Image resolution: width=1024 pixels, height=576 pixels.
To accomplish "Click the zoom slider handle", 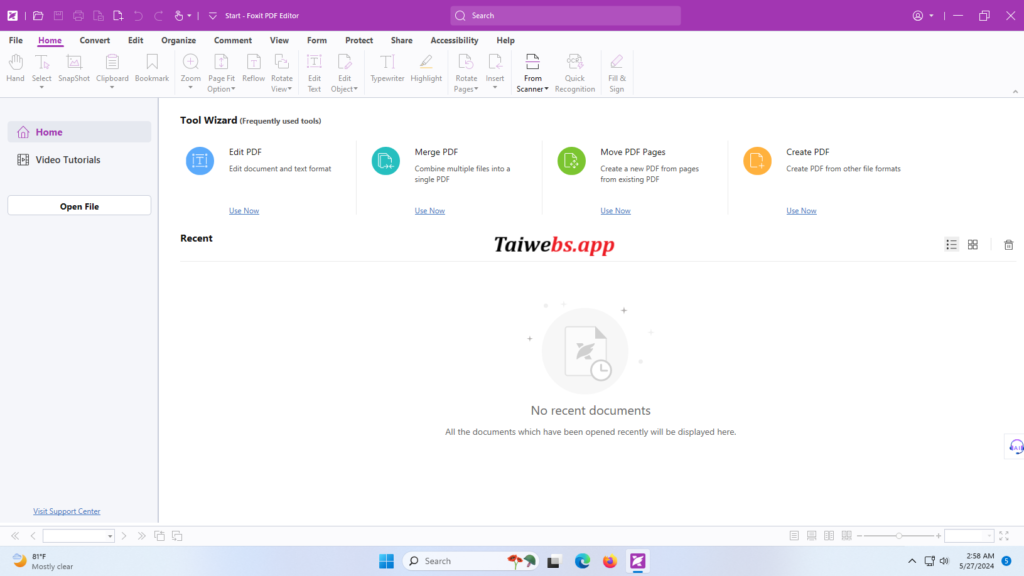I will coord(899,536).
